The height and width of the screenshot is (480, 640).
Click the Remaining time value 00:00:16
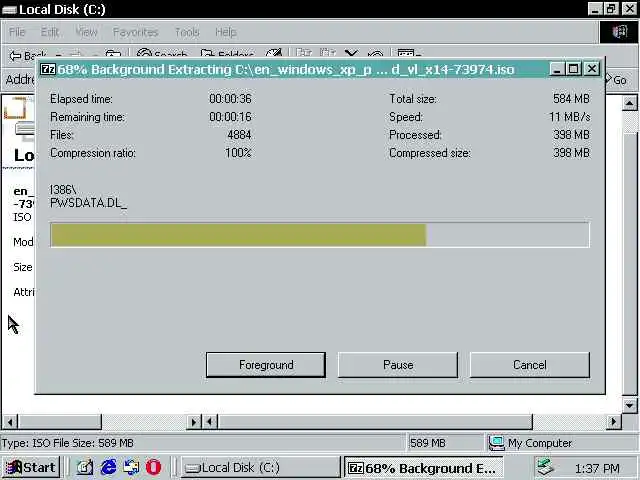tap(230, 117)
